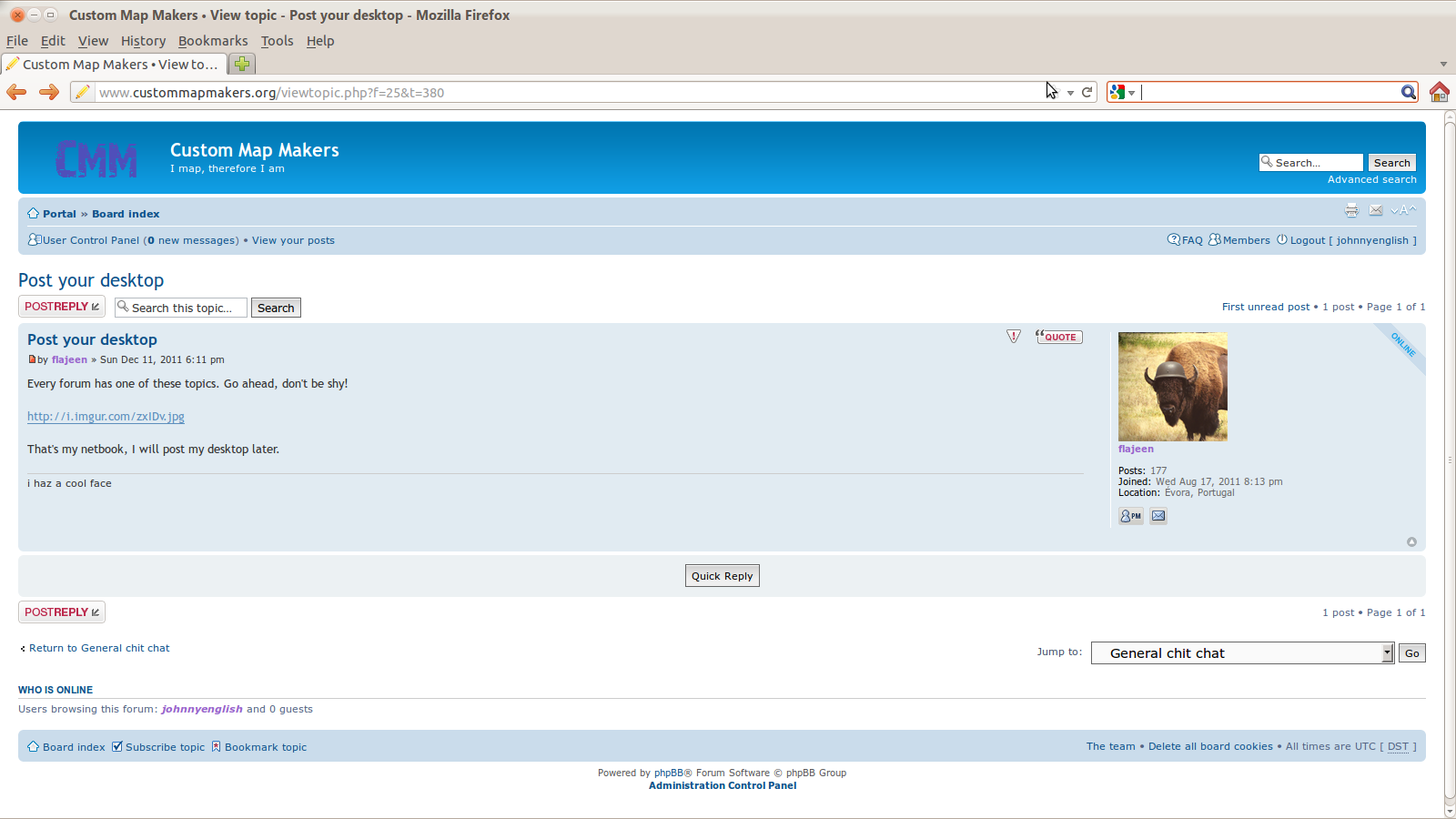Click the browser reload icon
Image resolution: width=1456 pixels, height=819 pixels.
[x=1087, y=93]
